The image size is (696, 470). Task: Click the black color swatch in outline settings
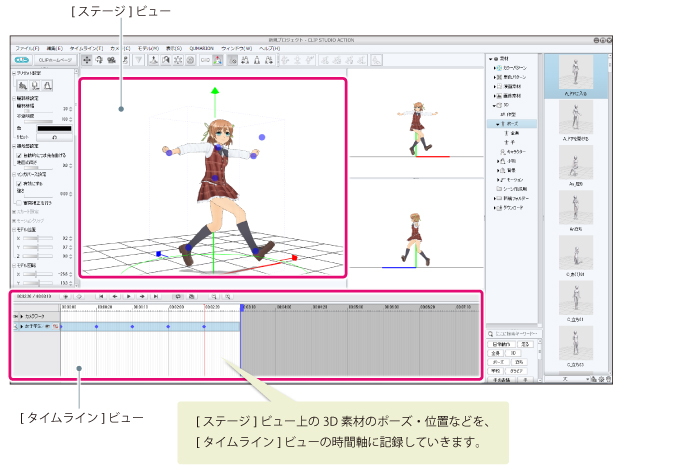pyautogui.click(x=53, y=128)
